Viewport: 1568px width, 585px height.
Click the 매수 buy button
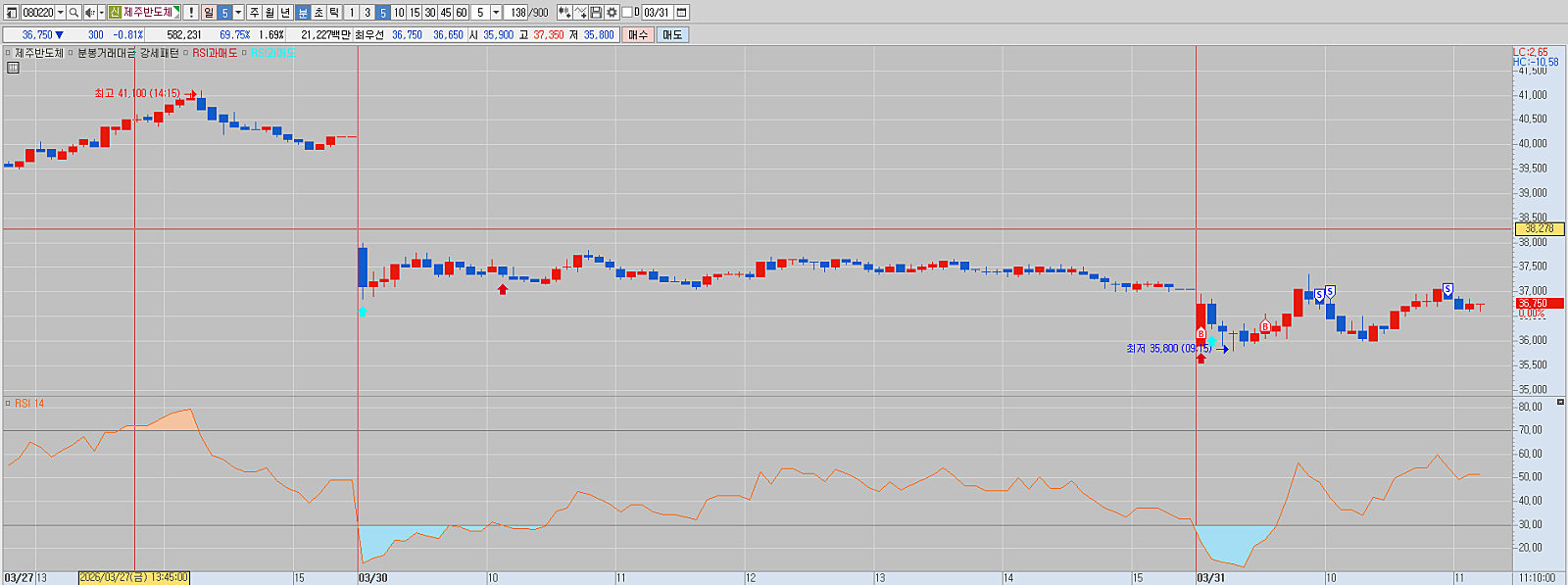click(638, 34)
